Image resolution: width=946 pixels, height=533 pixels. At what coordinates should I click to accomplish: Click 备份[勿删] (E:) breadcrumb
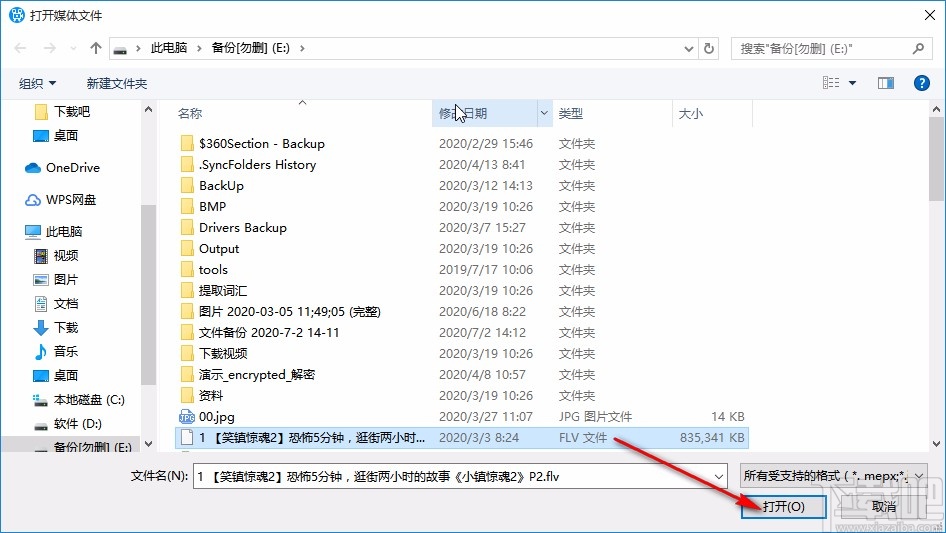pyautogui.click(x=250, y=48)
